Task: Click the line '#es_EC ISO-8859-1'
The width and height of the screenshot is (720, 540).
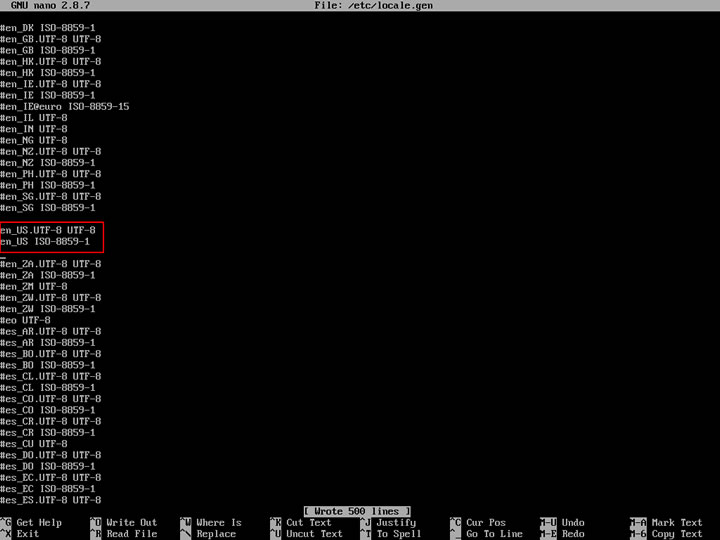Action: point(48,489)
